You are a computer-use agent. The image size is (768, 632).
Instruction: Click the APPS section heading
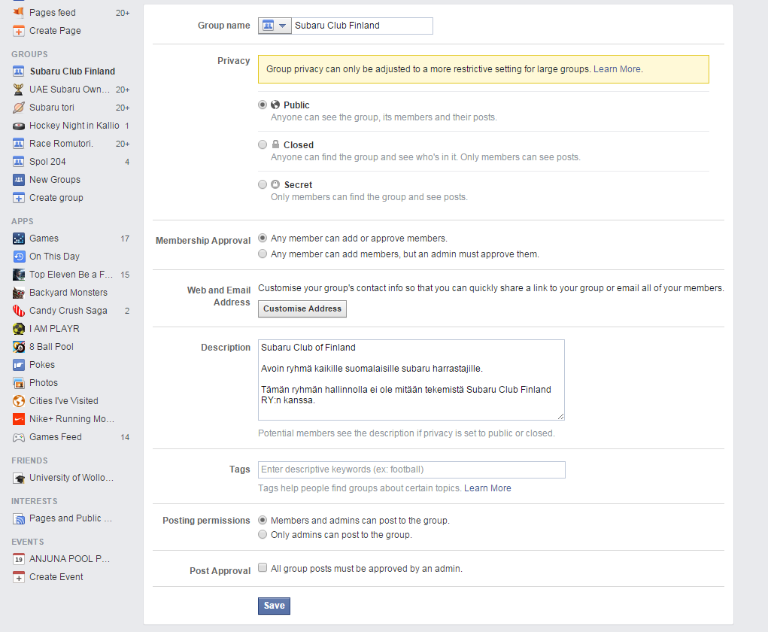pos(23,221)
